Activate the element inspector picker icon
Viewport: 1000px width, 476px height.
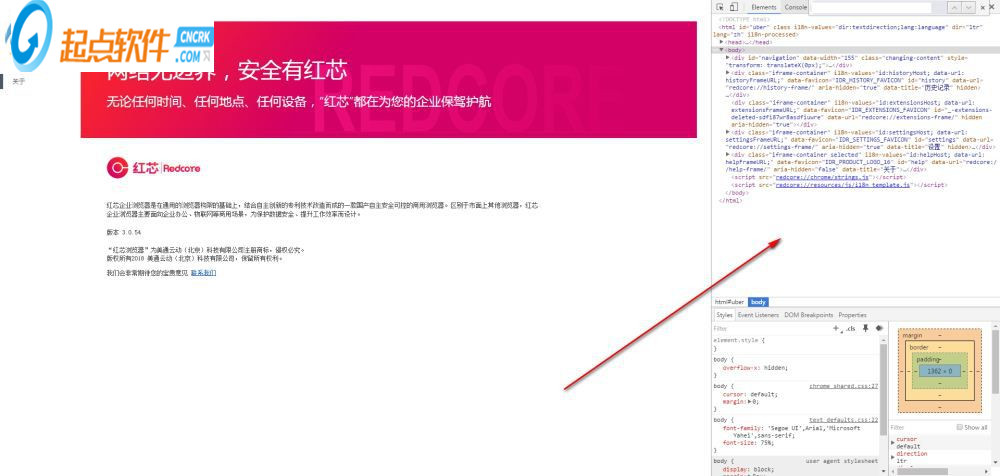coord(720,7)
